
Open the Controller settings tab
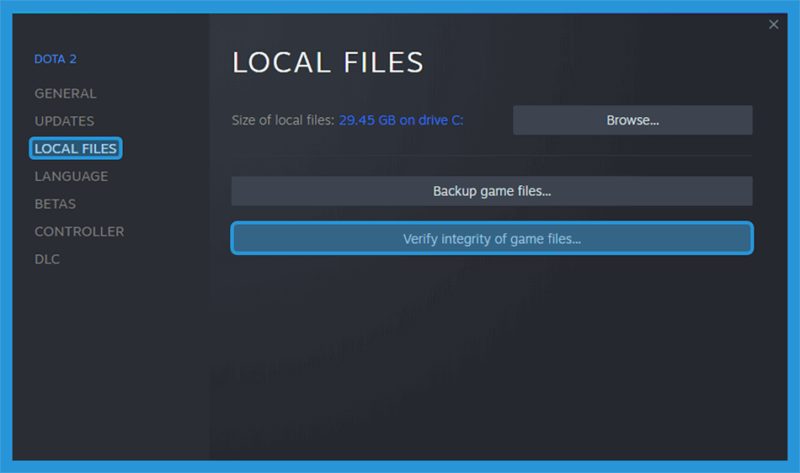pyautogui.click(x=79, y=231)
